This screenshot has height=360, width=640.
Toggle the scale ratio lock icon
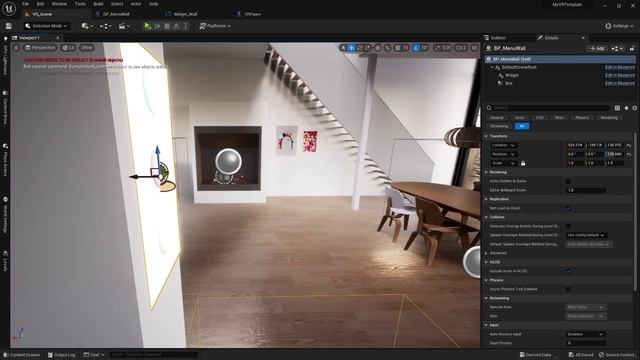pos(523,163)
